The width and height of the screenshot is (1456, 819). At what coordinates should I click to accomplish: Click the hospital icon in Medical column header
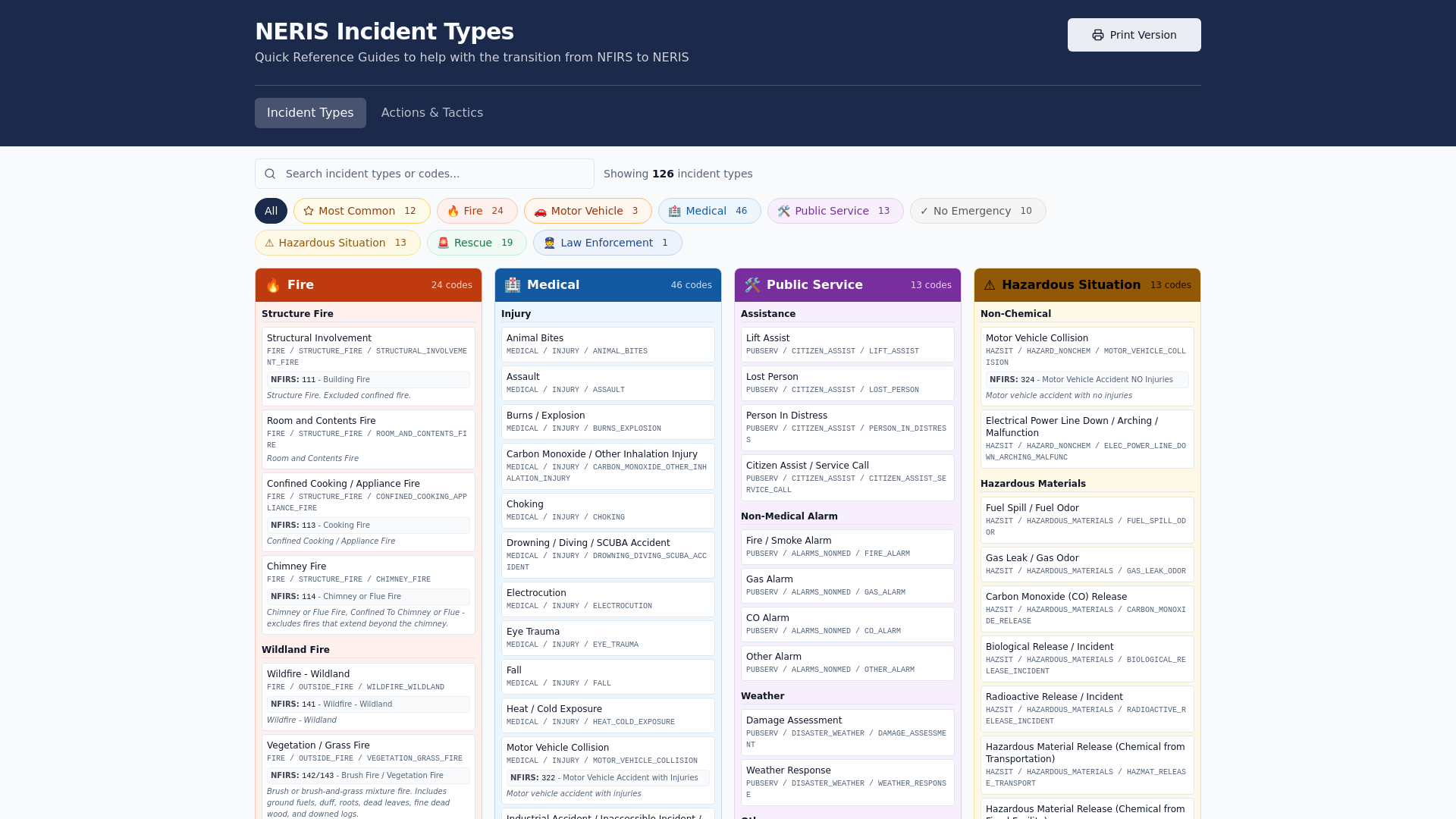[513, 285]
